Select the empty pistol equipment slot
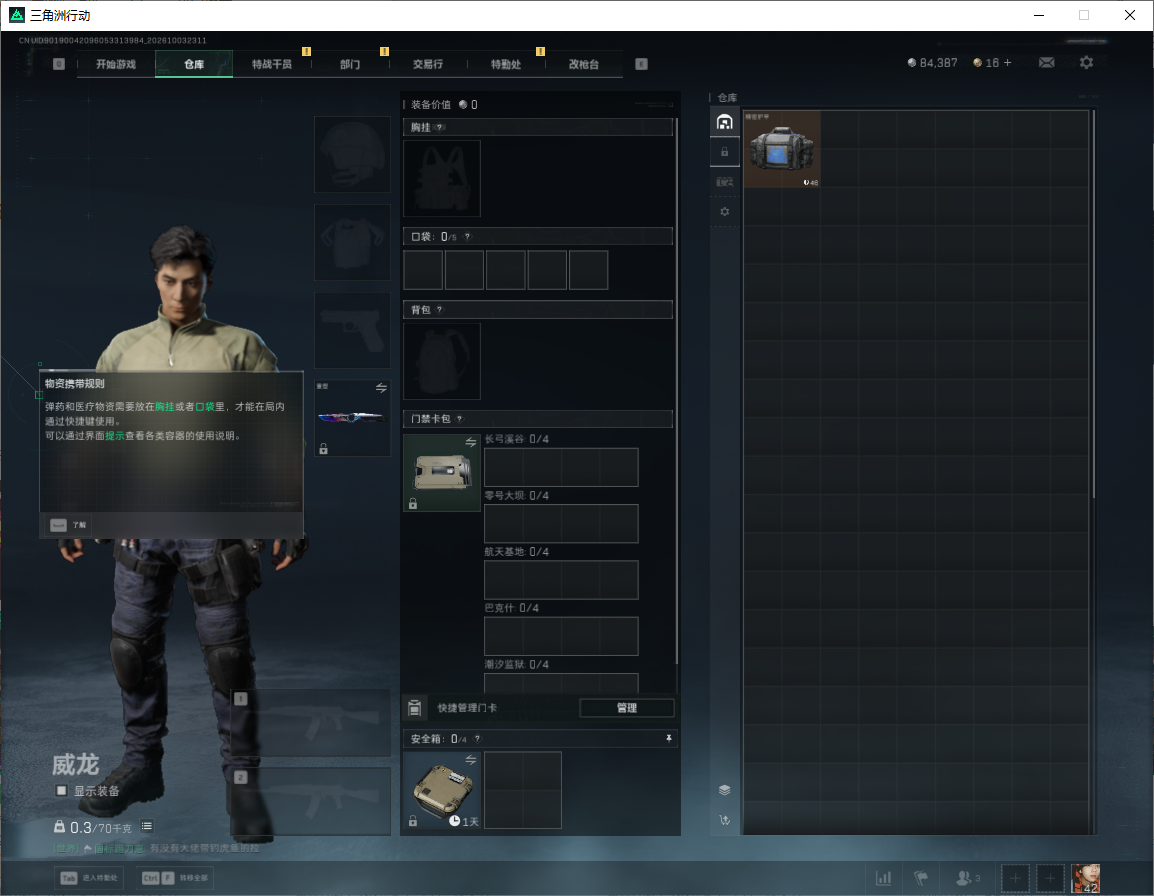Image resolution: width=1154 pixels, height=896 pixels. (353, 331)
